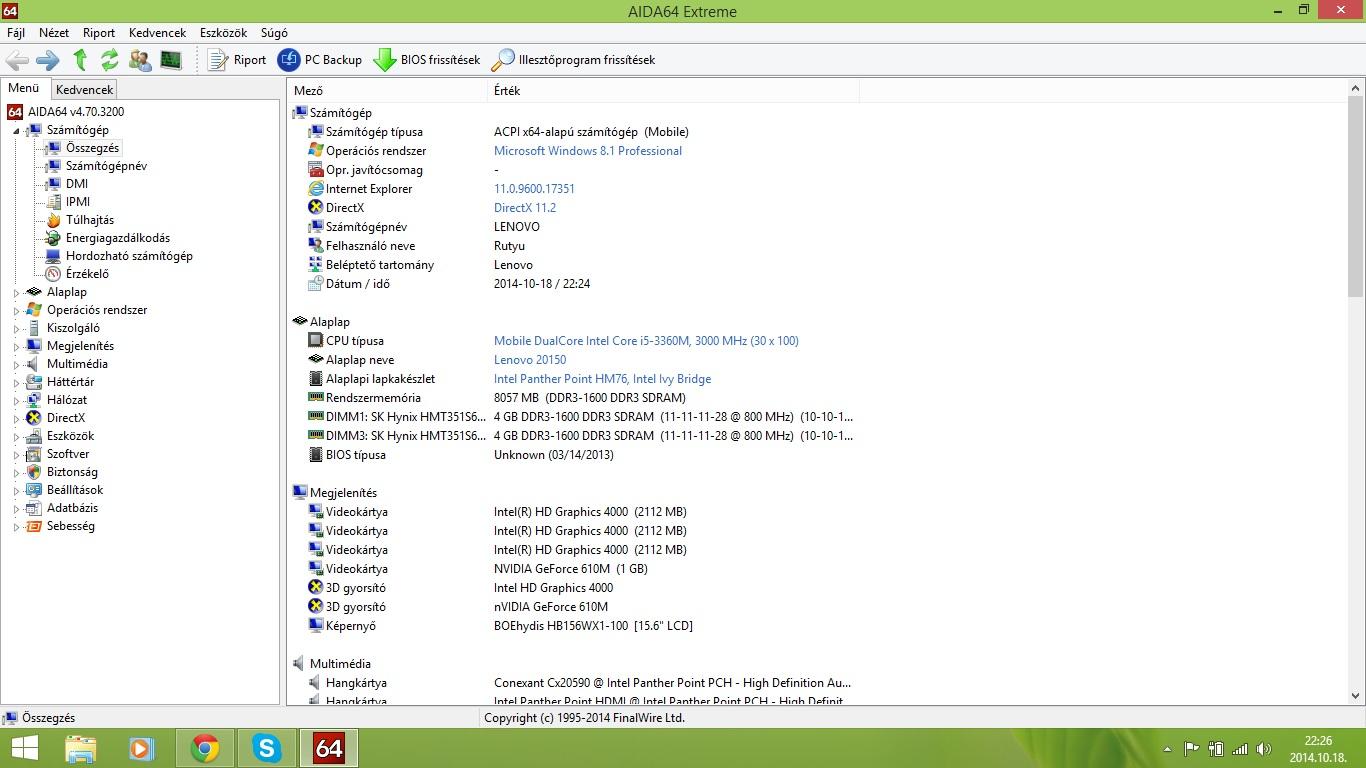This screenshot has width=1366, height=768.
Task: Click the Eszközök tree item icon
Action: (x=34, y=436)
